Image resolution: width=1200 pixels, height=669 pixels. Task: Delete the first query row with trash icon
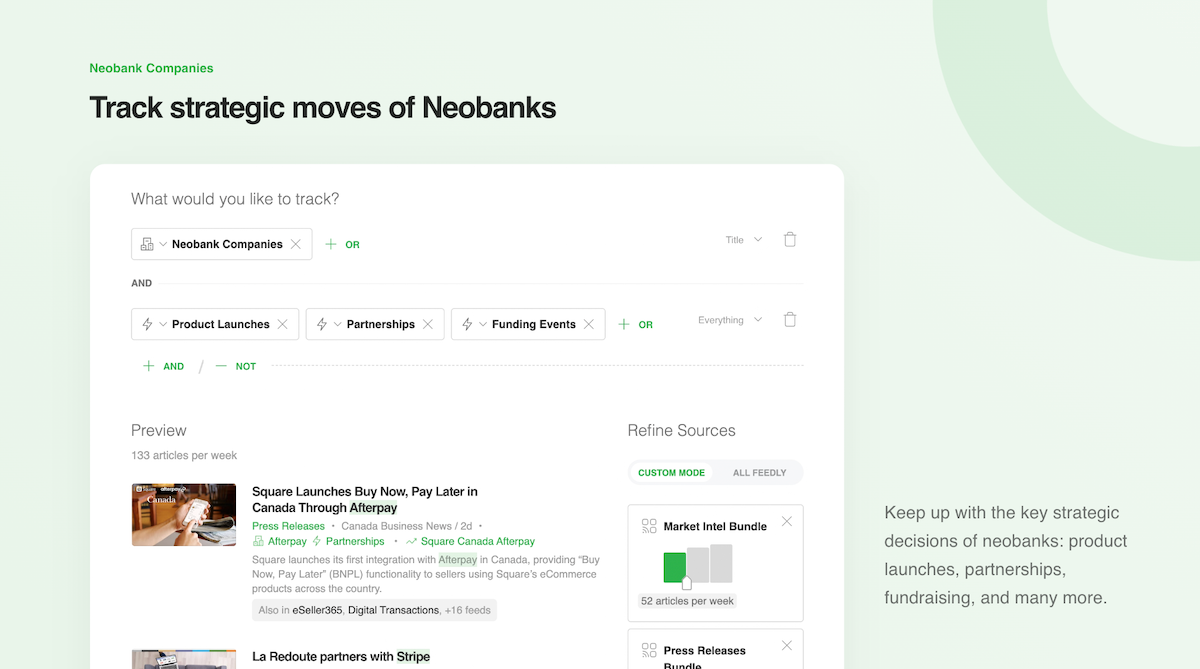coord(790,240)
